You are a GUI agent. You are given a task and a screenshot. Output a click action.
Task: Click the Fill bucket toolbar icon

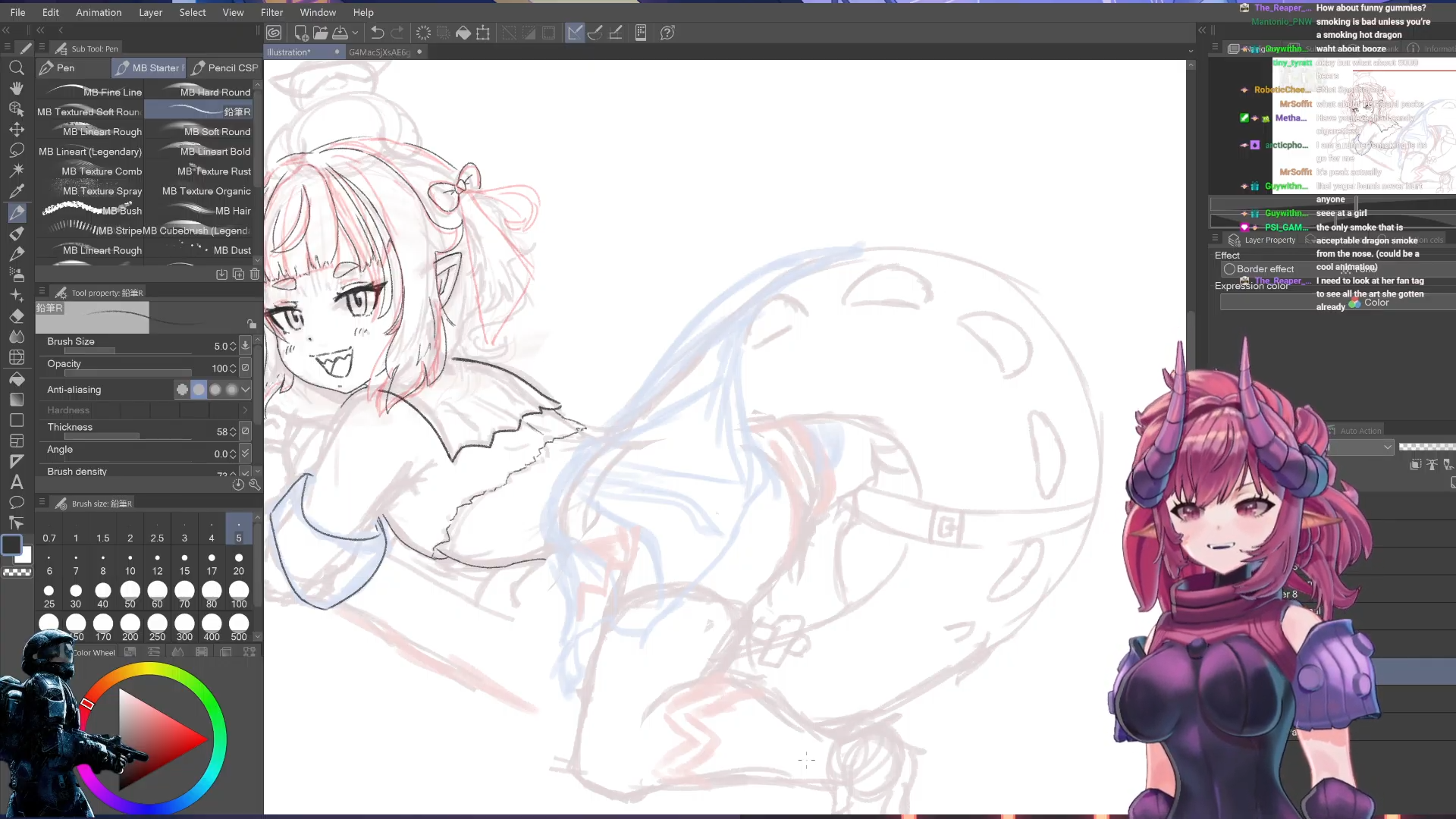pyautogui.click(x=463, y=33)
